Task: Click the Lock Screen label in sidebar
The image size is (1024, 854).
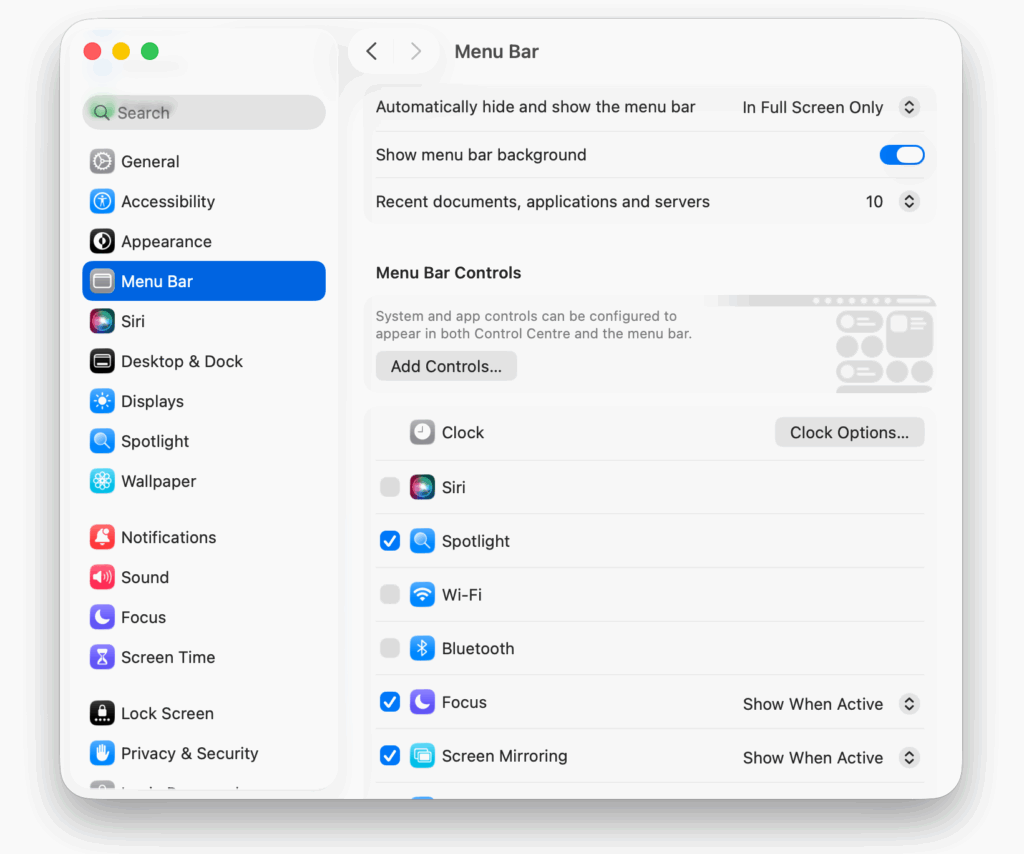Action: (167, 713)
